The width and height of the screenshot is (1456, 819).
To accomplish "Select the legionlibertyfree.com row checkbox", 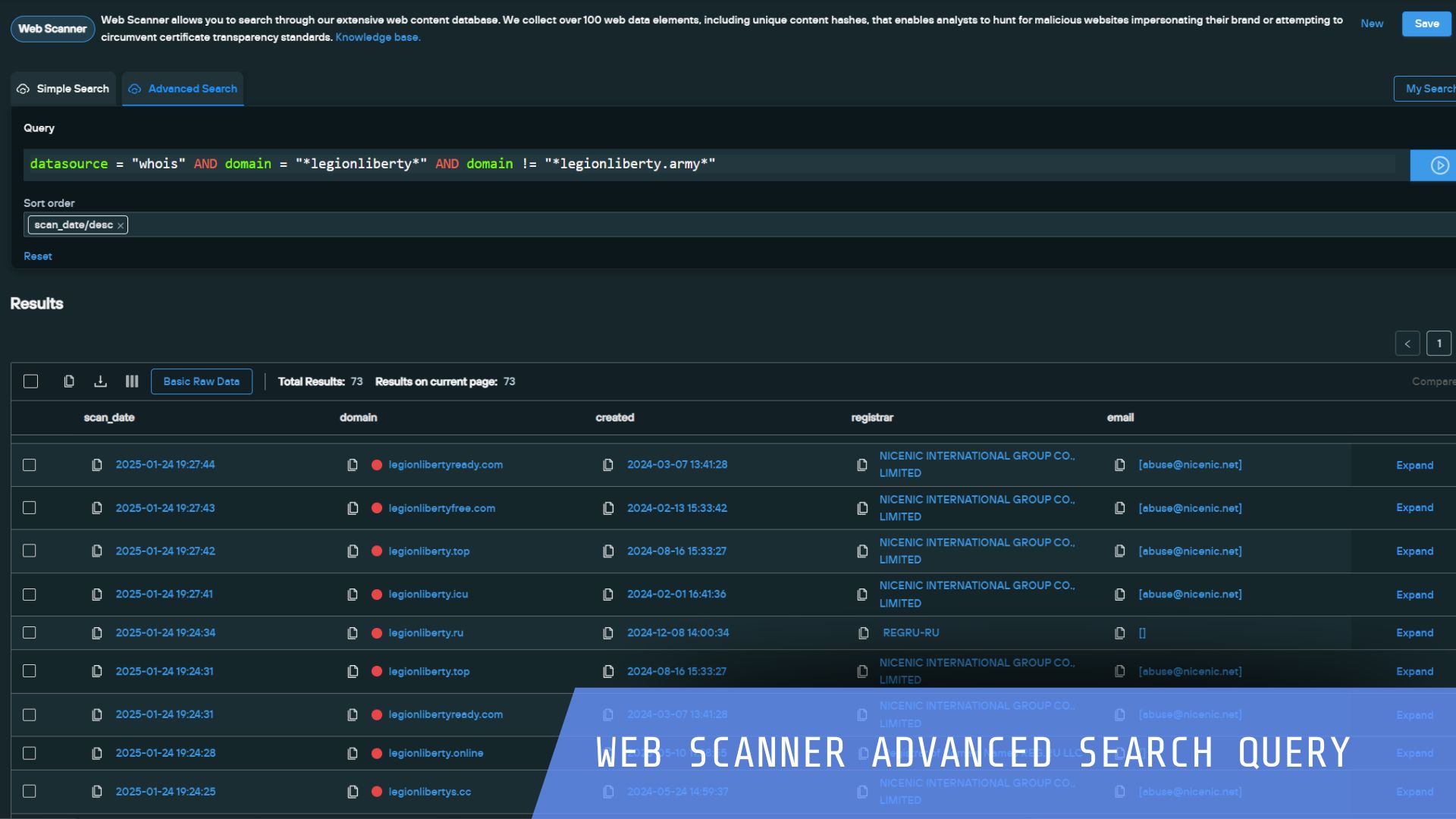I will 30,508.
